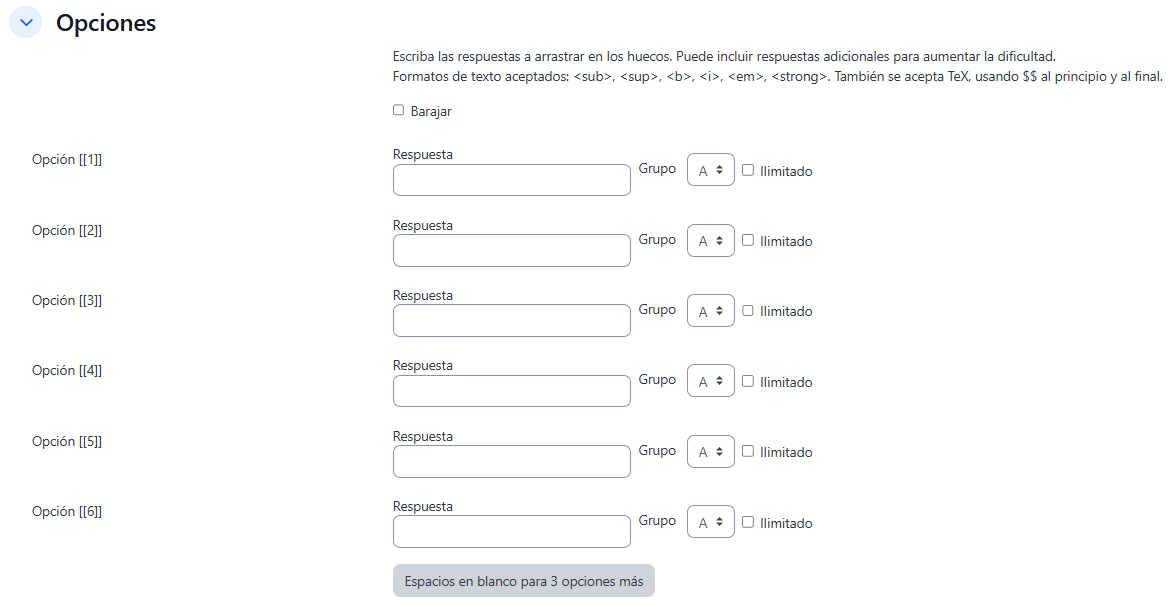
Task: Open Grupo dropdown for Opción [[5]]
Action: point(710,451)
